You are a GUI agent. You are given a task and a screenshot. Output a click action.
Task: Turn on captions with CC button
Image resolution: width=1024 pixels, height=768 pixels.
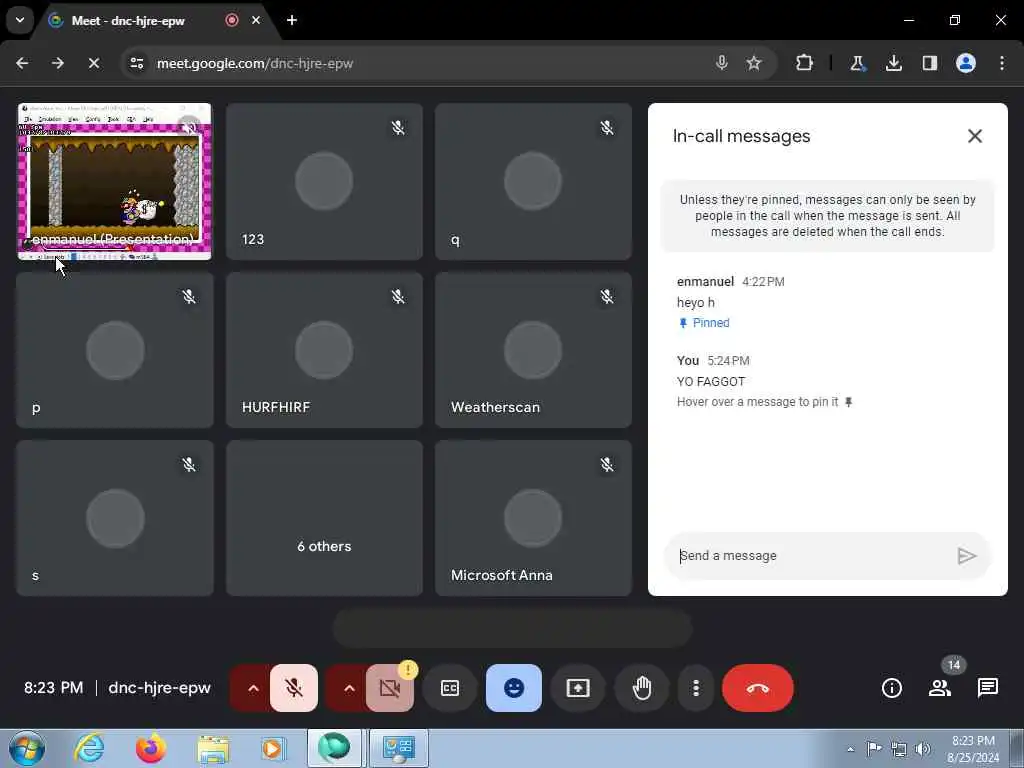click(x=450, y=688)
